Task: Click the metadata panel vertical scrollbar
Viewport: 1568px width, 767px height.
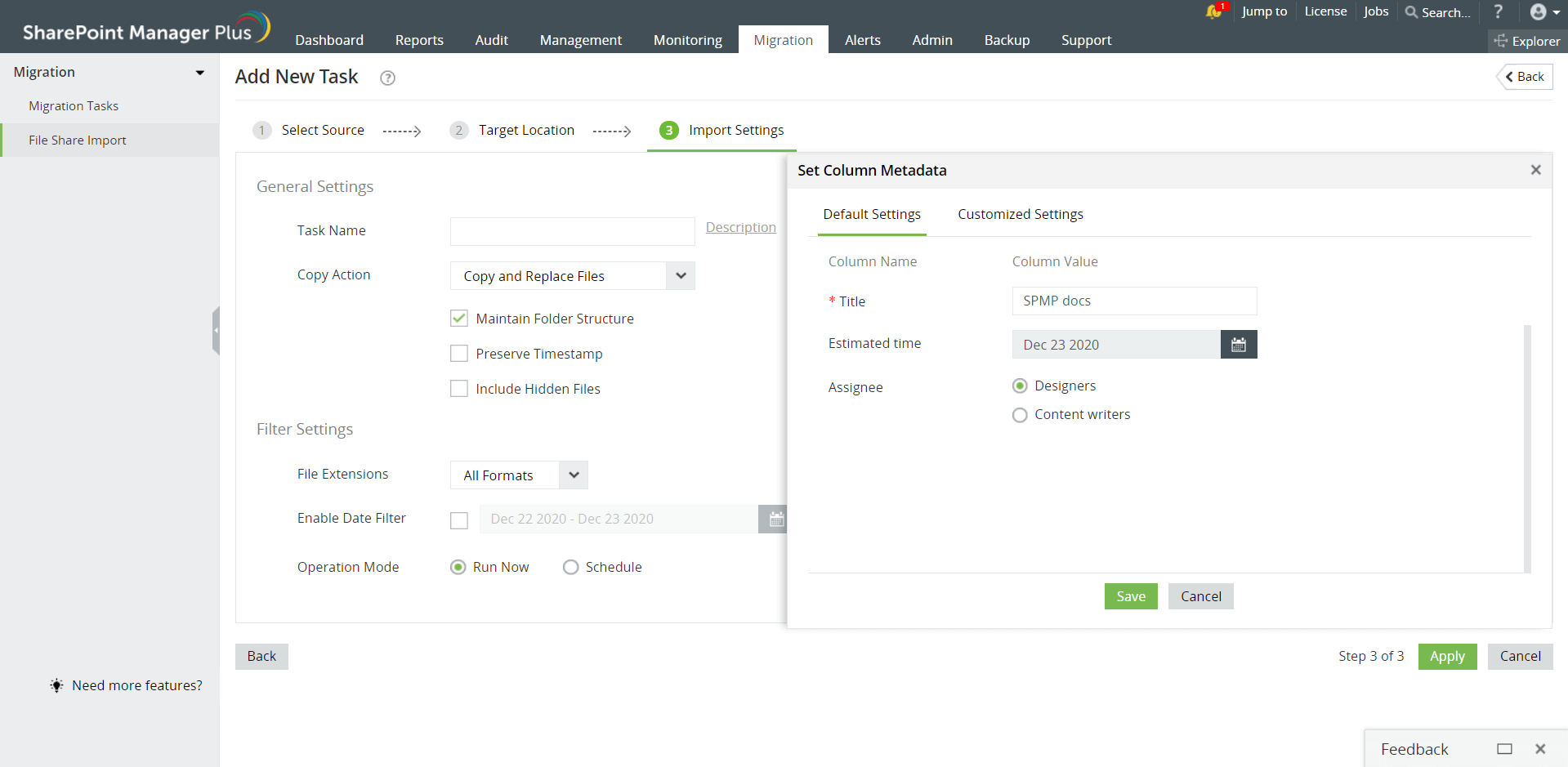Action: tap(1526, 448)
